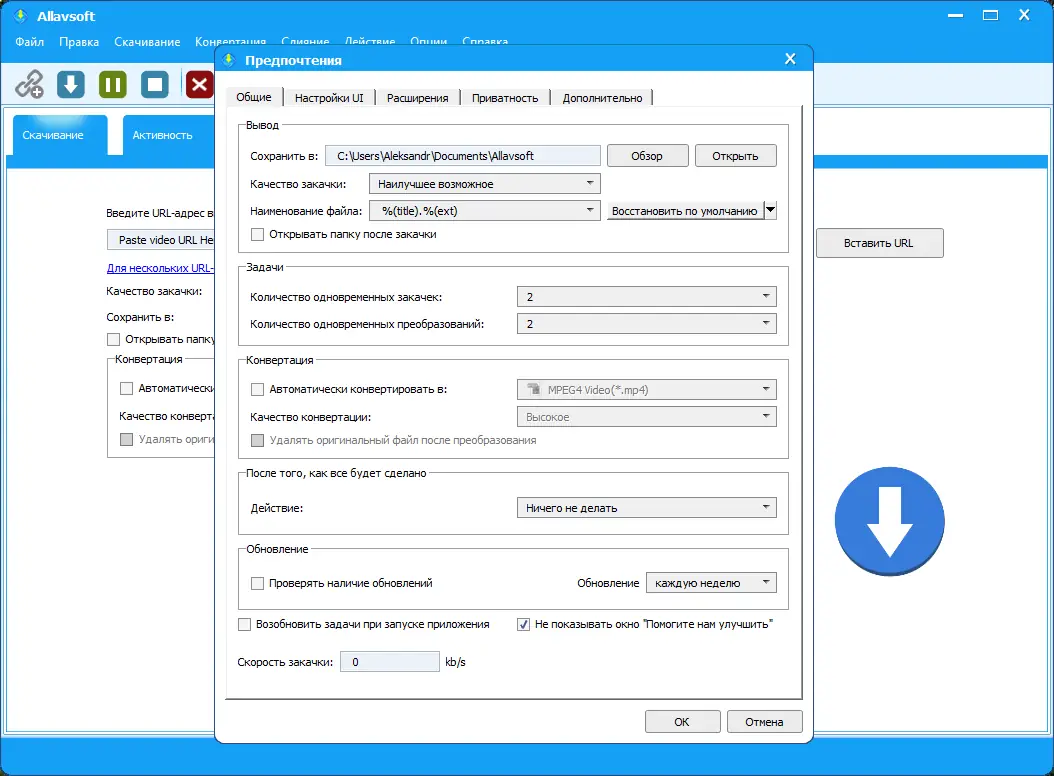The height and width of the screenshot is (776, 1054).
Task: Click the blue stop square toolbar icon
Action: point(155,85)
